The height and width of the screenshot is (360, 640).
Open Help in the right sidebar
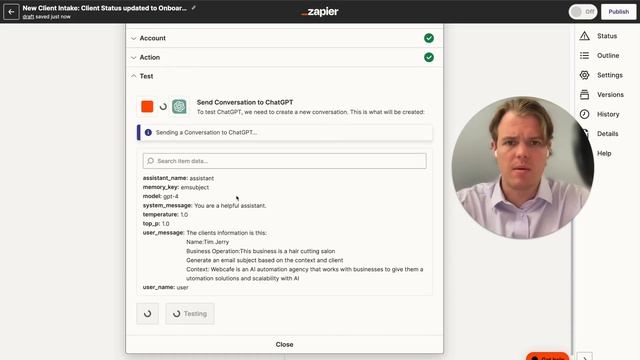(x=604, y=153)
